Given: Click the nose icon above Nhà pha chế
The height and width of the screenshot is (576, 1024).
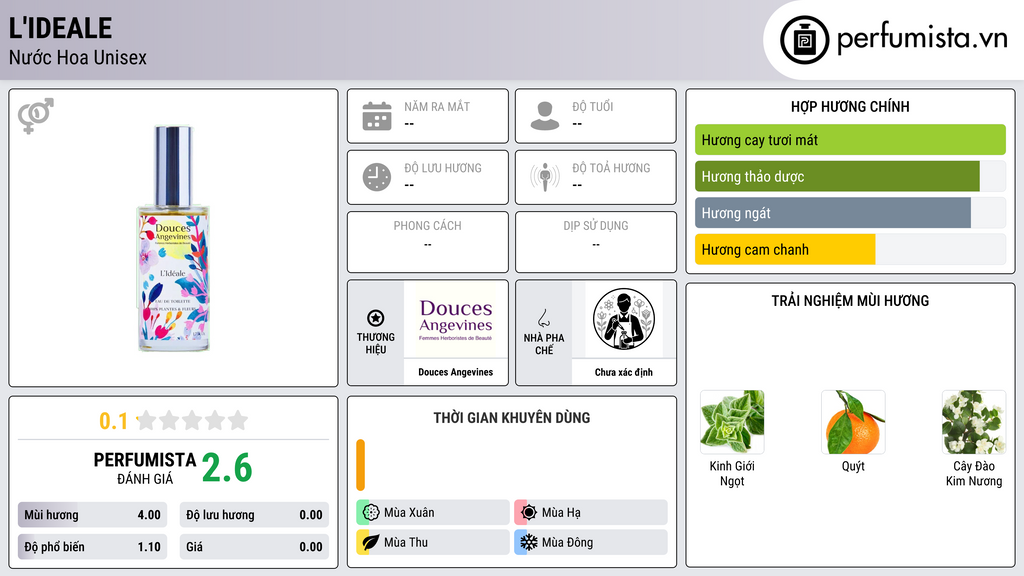Looking at the screenshot, I should (x=543, y=318).
